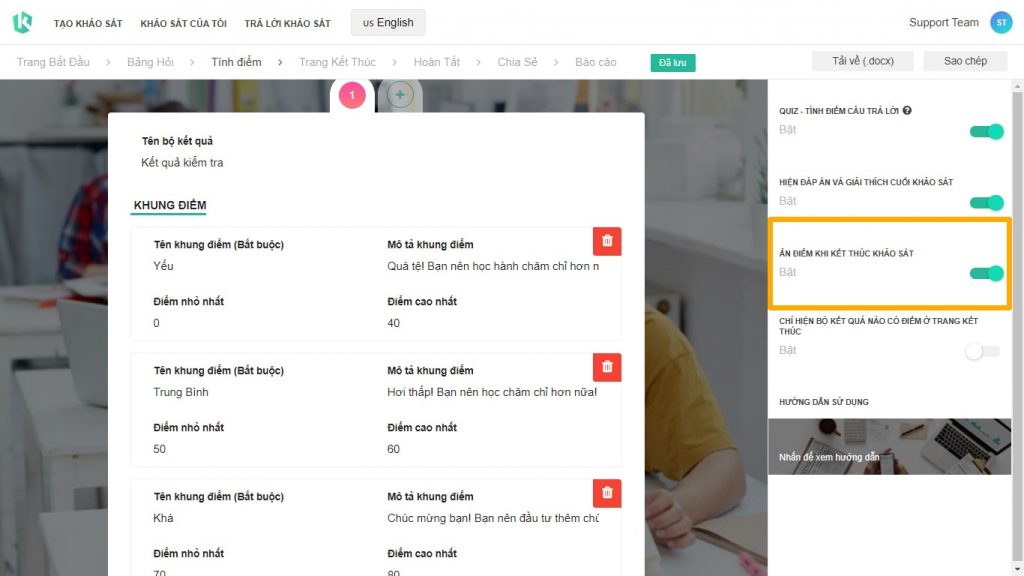Click the "Sao chép" copy button

click(x=964, y=60)
